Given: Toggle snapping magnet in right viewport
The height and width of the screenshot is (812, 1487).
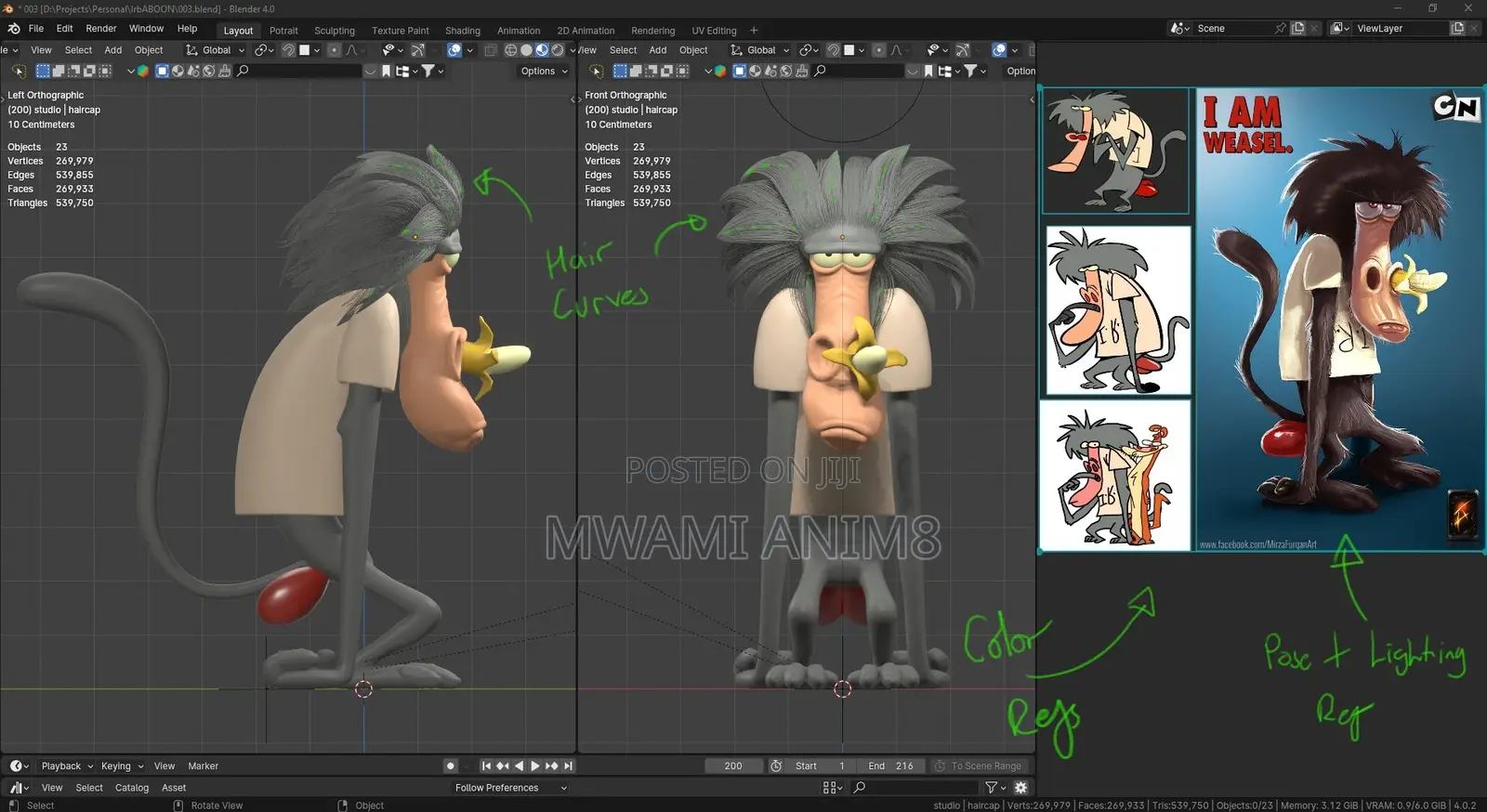Looking at the screenshot, I should point(834,50).
